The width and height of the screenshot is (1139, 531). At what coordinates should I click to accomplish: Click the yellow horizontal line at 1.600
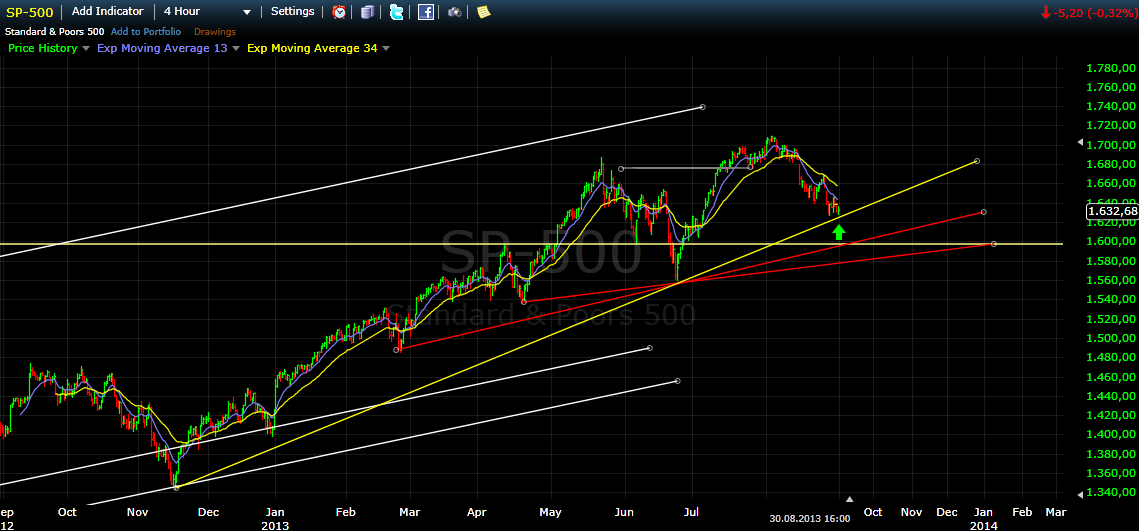(300, 243)
